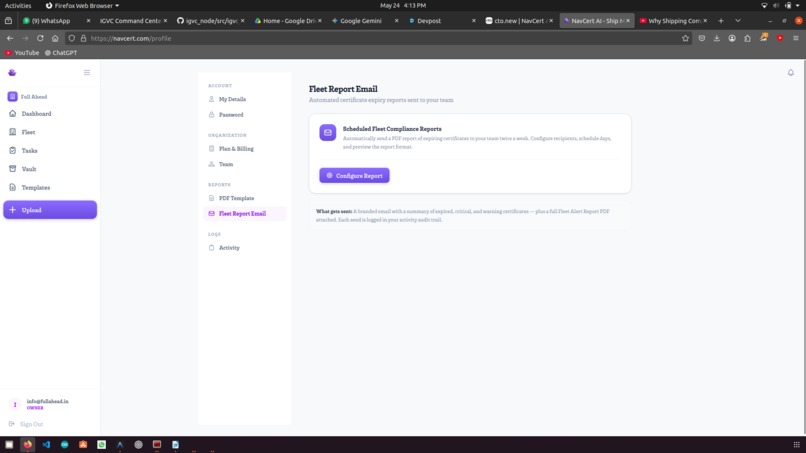Open notifications bell icon
Screen dimensions: 806x453
[x=791, y=73]
